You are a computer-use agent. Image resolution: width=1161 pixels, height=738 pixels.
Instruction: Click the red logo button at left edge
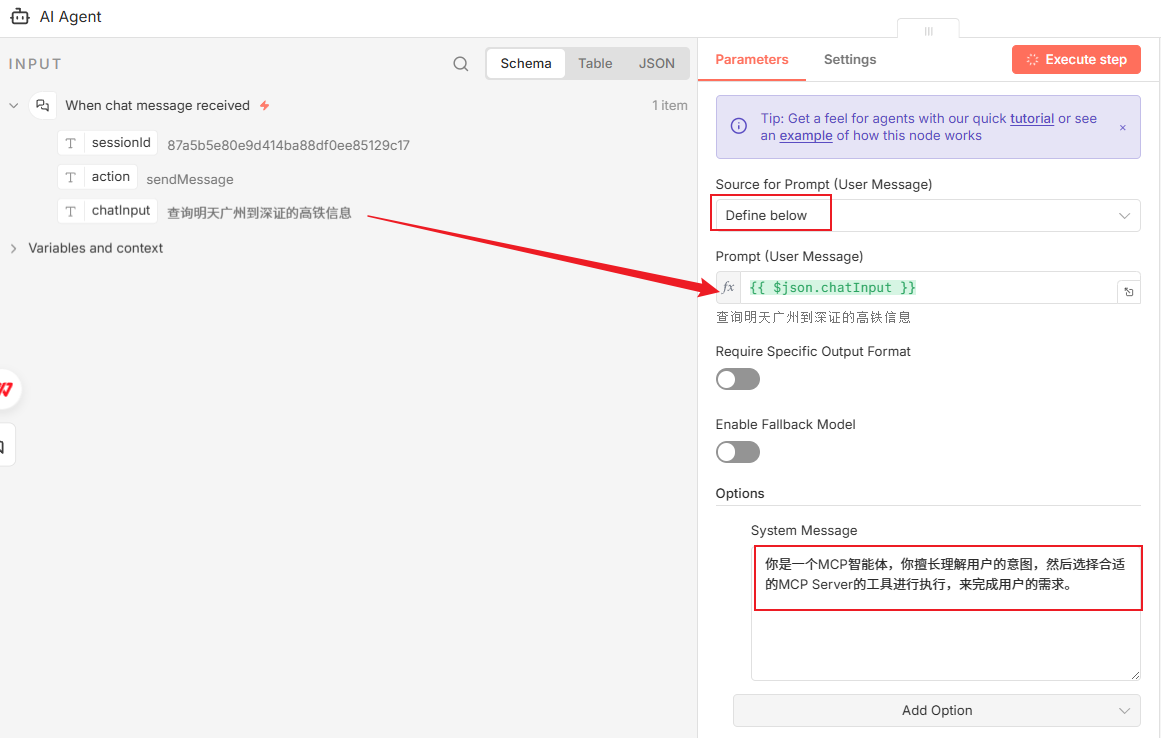5,389
